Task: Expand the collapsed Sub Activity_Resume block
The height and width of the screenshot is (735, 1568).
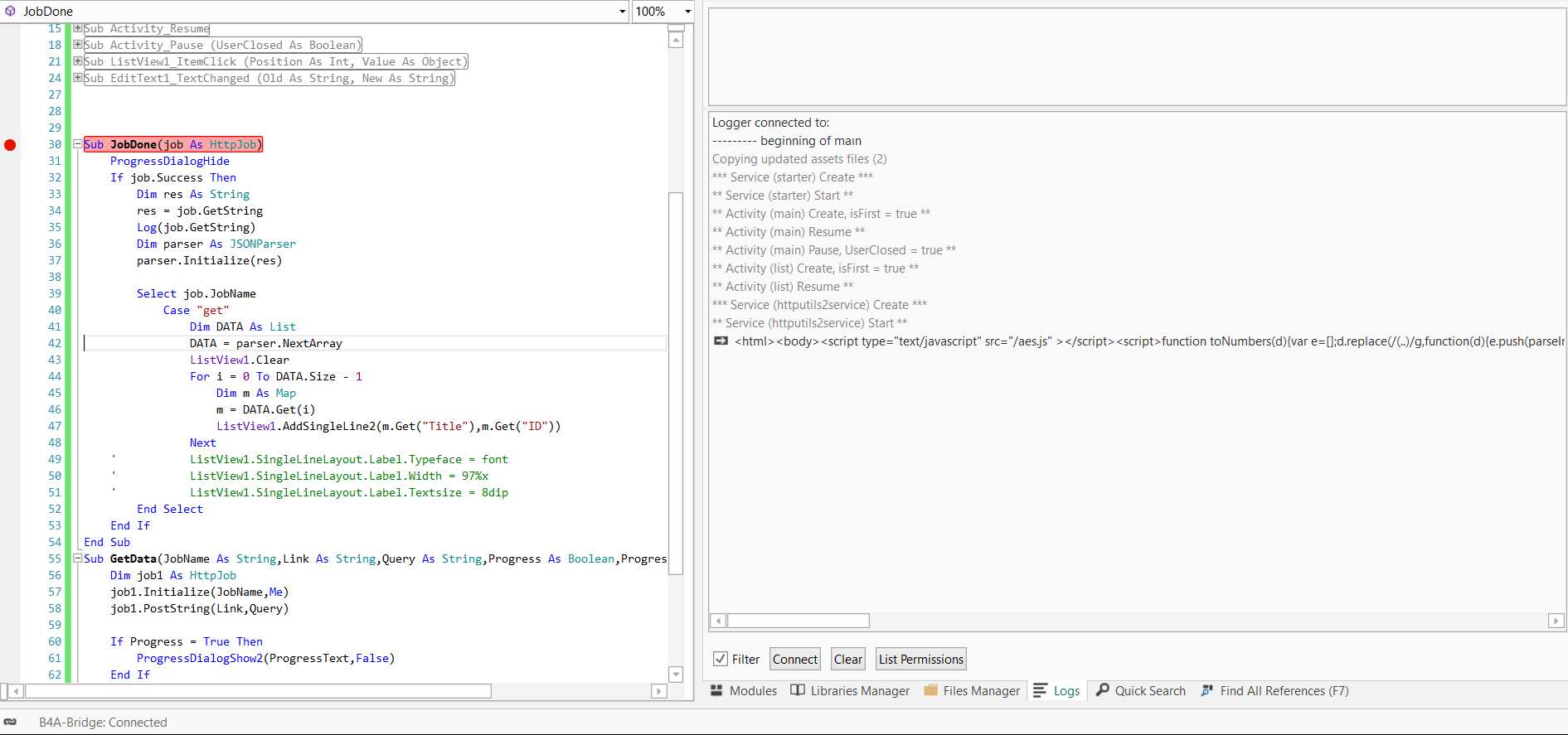Action: click(77, 28)
